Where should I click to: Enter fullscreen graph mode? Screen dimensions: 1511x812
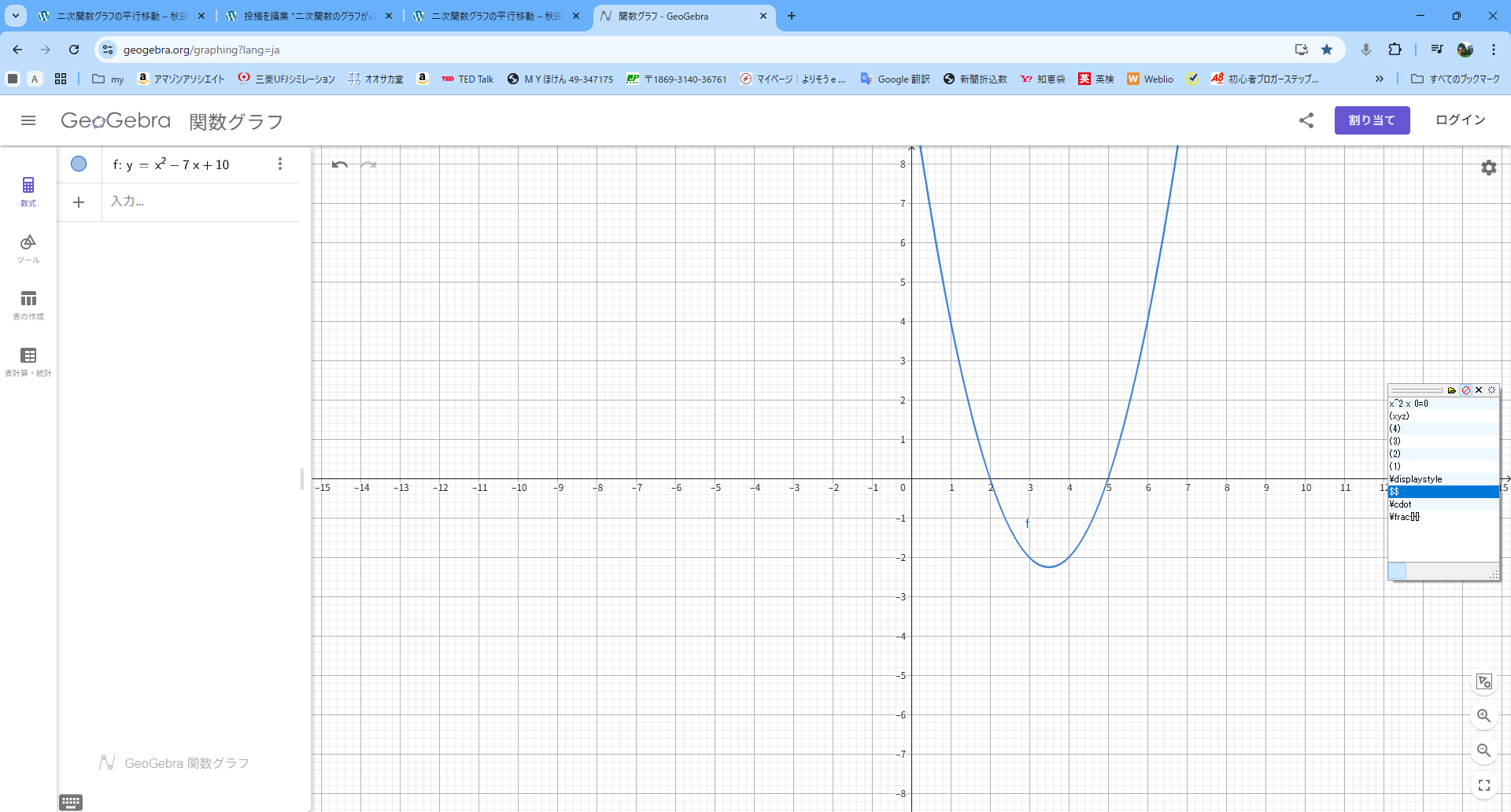point(1483,785)
